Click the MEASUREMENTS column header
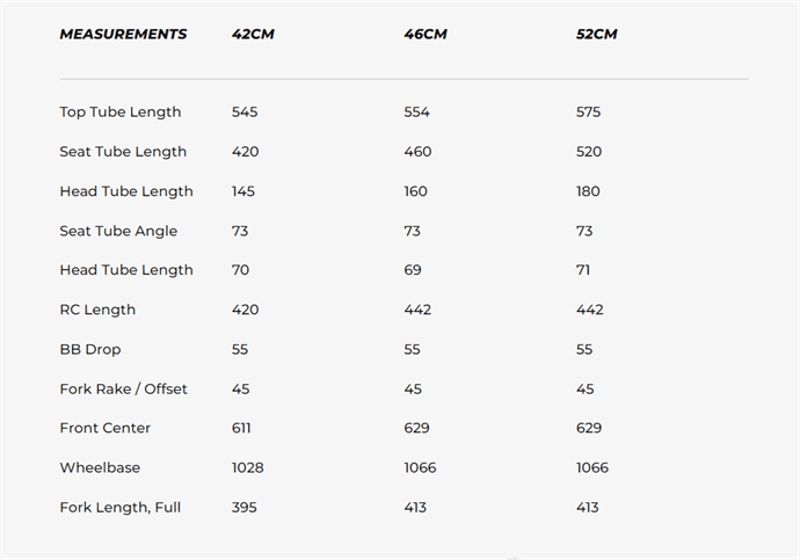800x560 pixels. pos(123,34)
